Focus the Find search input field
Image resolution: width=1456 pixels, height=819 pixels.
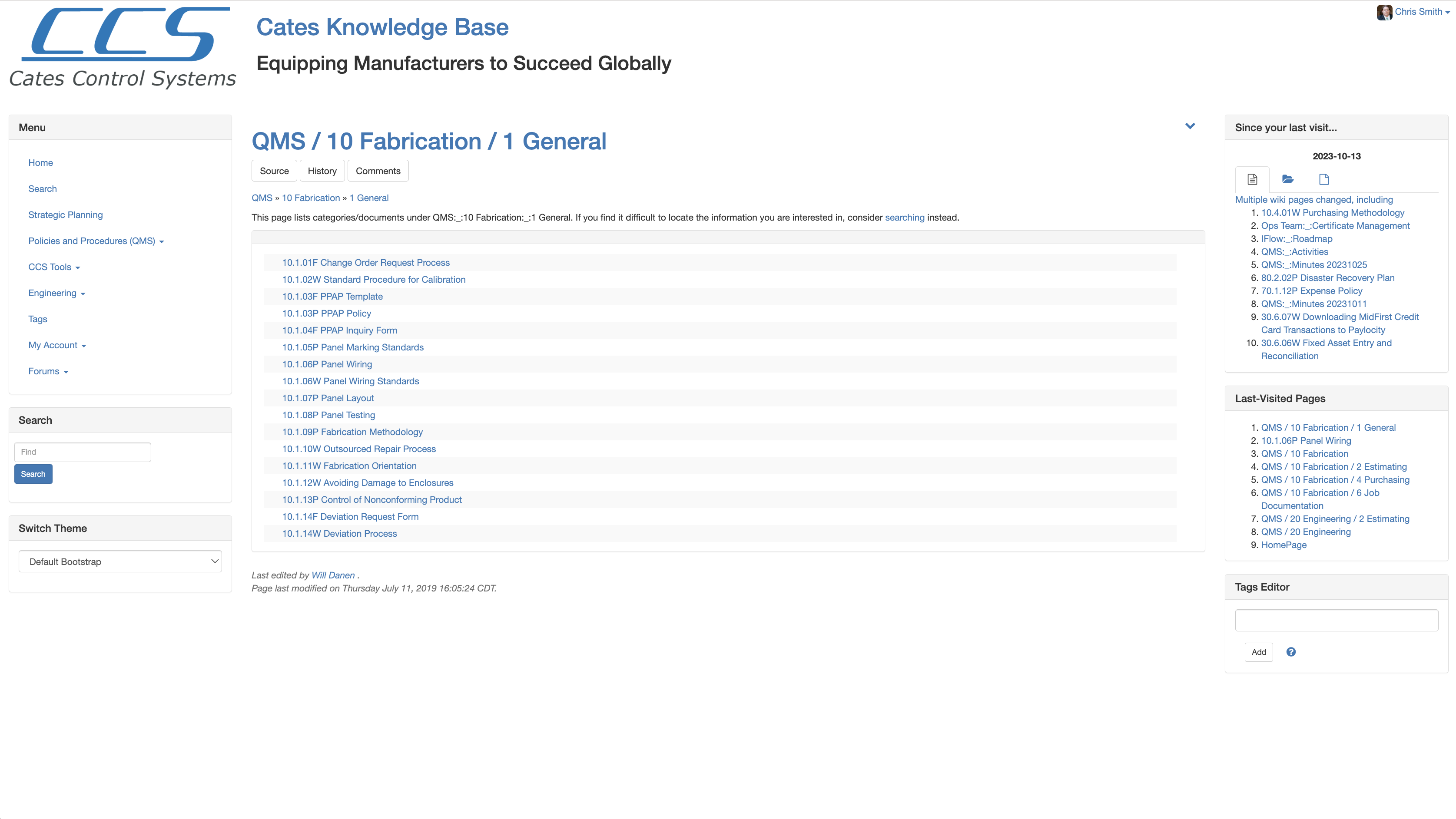(83, 452)
